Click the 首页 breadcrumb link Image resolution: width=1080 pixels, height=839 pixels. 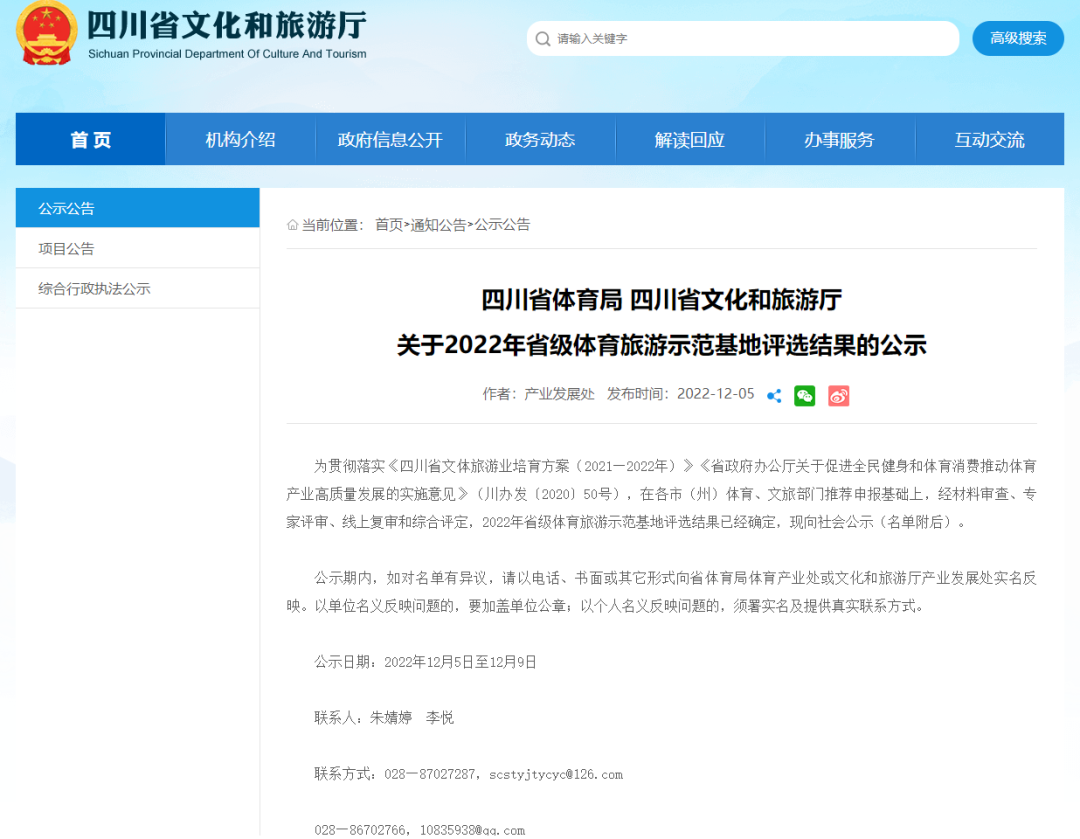[x=389, y=225]
